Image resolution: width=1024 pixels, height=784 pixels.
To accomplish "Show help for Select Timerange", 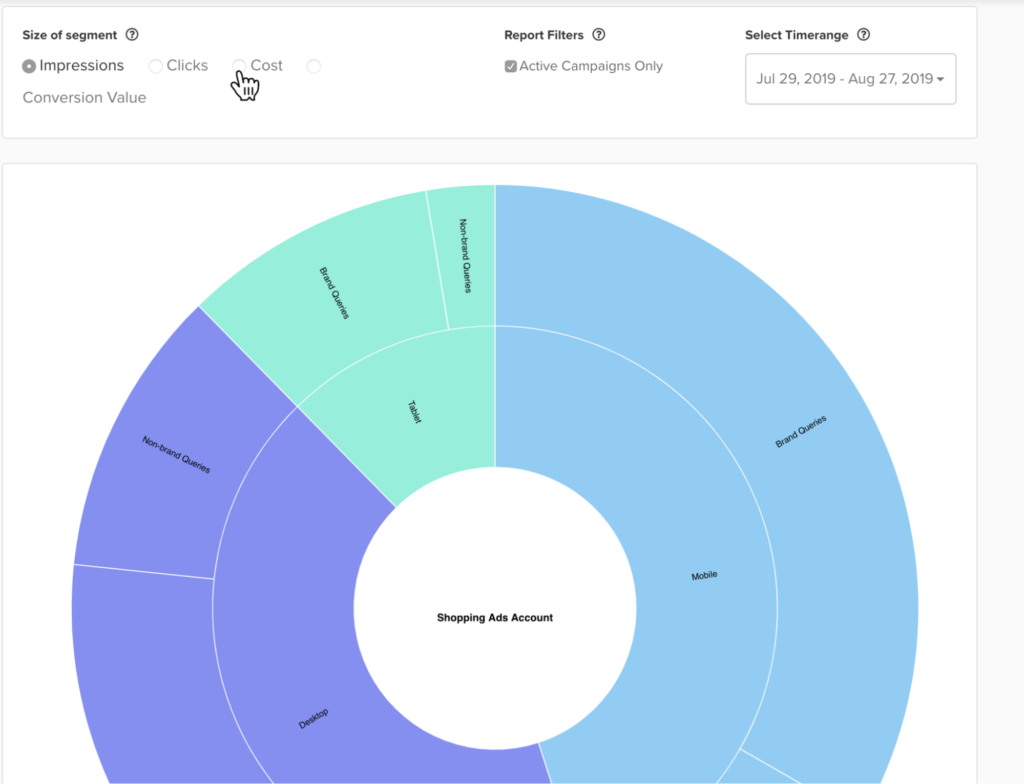I will tap(863, 35).
